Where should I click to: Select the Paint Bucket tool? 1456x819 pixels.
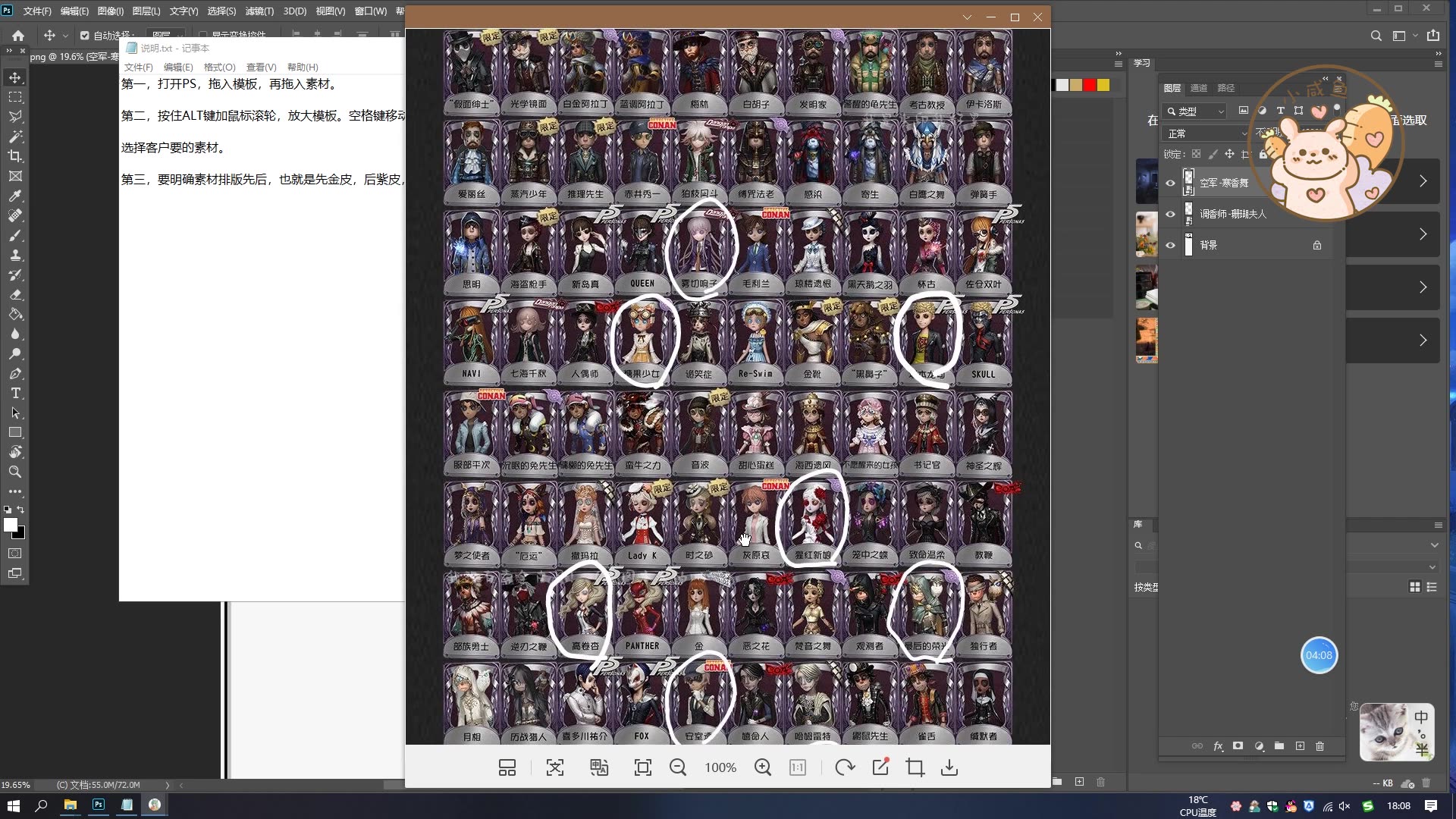click(x=15, y=314)
